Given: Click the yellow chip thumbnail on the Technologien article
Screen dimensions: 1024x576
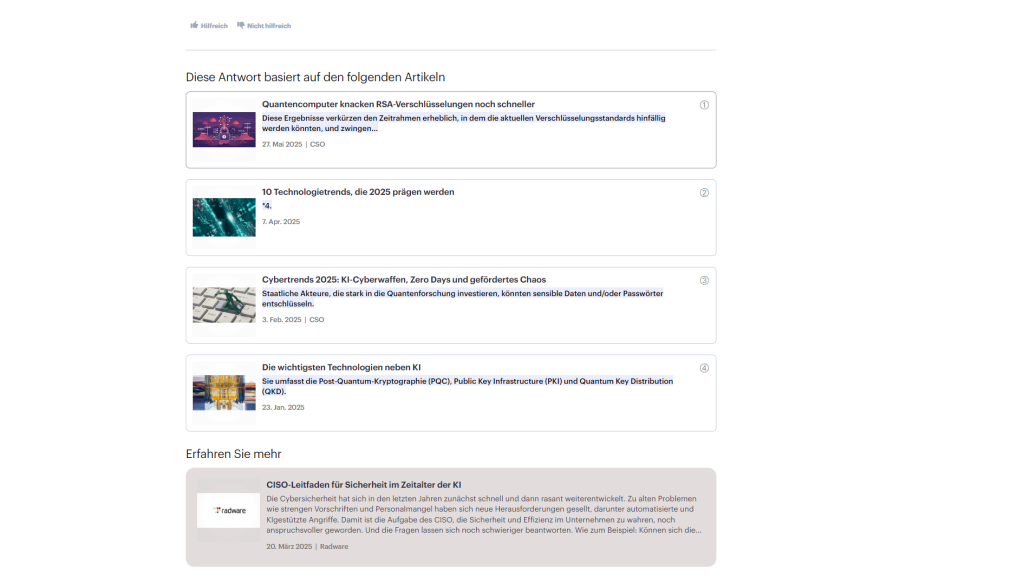Looking at the screenshot, I should 223,392.
